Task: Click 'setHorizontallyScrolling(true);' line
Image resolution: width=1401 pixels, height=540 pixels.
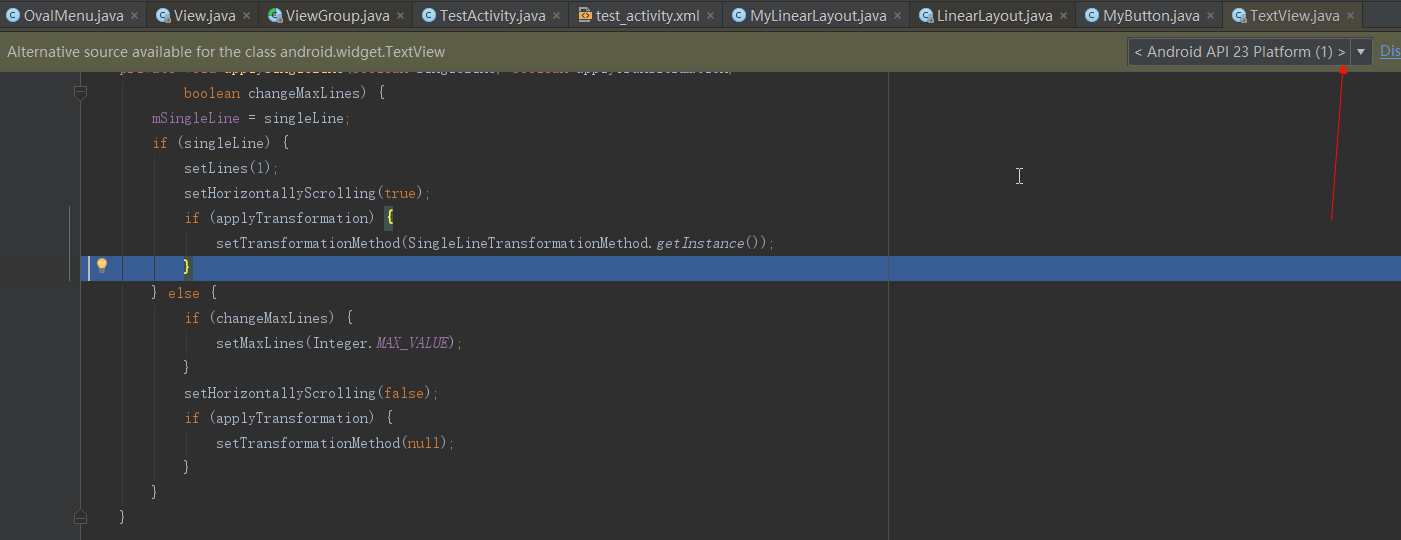Action: point(307,193)
